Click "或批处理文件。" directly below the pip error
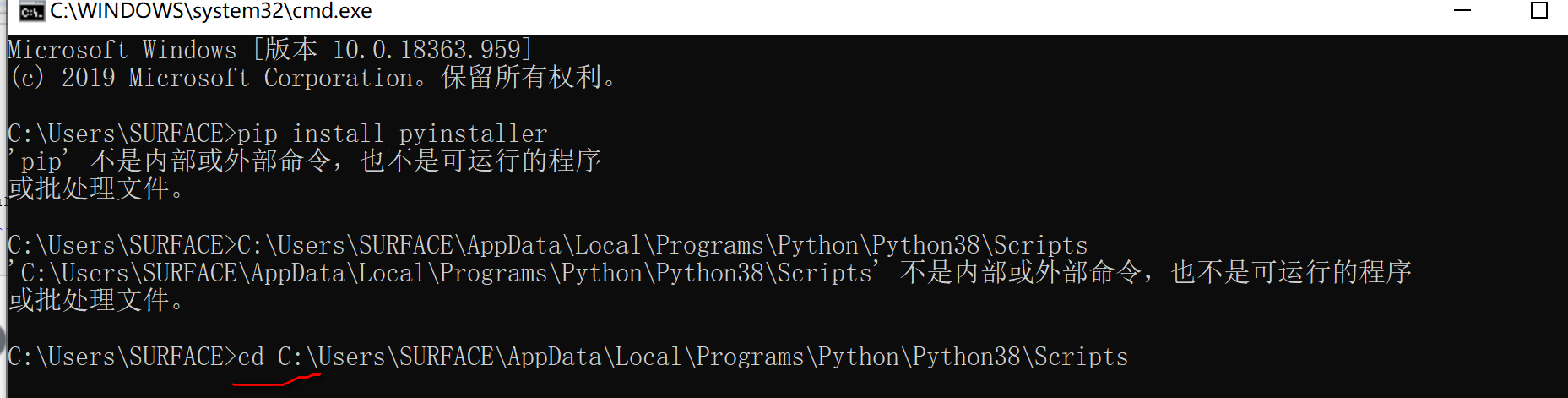 95,189
